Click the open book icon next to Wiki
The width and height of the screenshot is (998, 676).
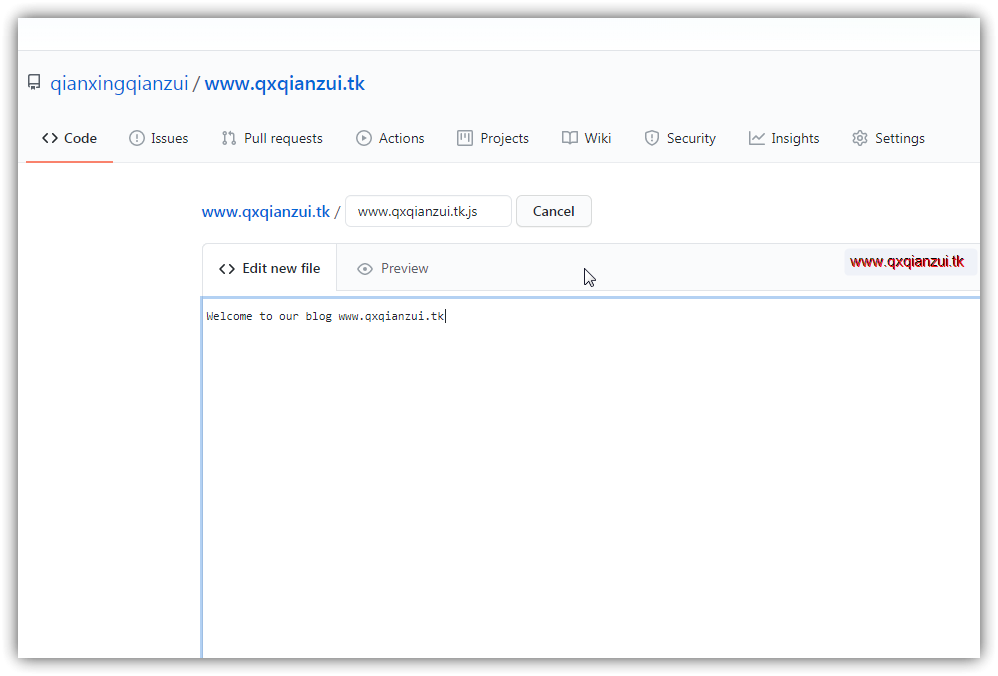point(570,138)
